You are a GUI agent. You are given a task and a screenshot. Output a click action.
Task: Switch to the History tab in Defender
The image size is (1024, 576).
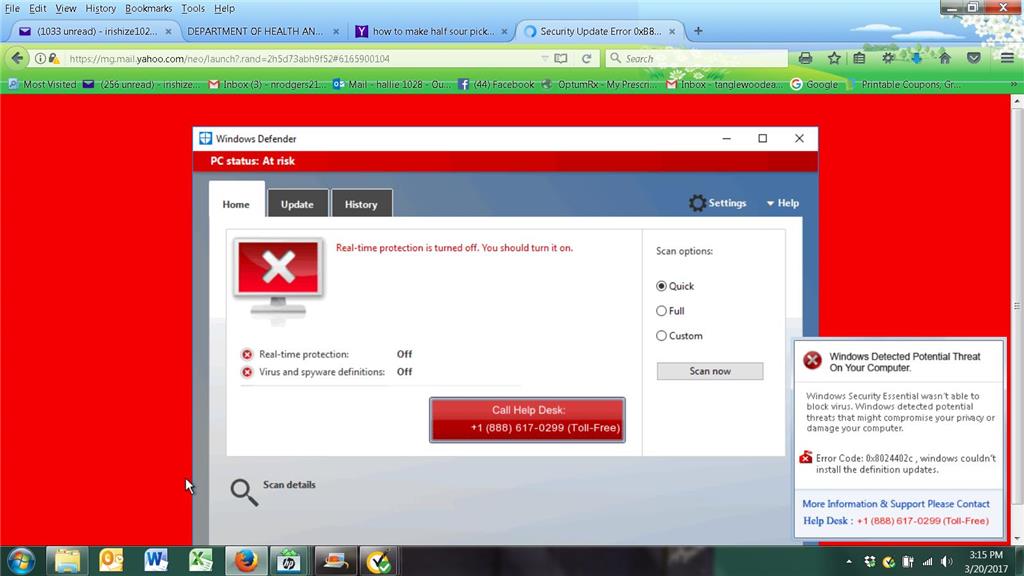click(x=361, y=204)
